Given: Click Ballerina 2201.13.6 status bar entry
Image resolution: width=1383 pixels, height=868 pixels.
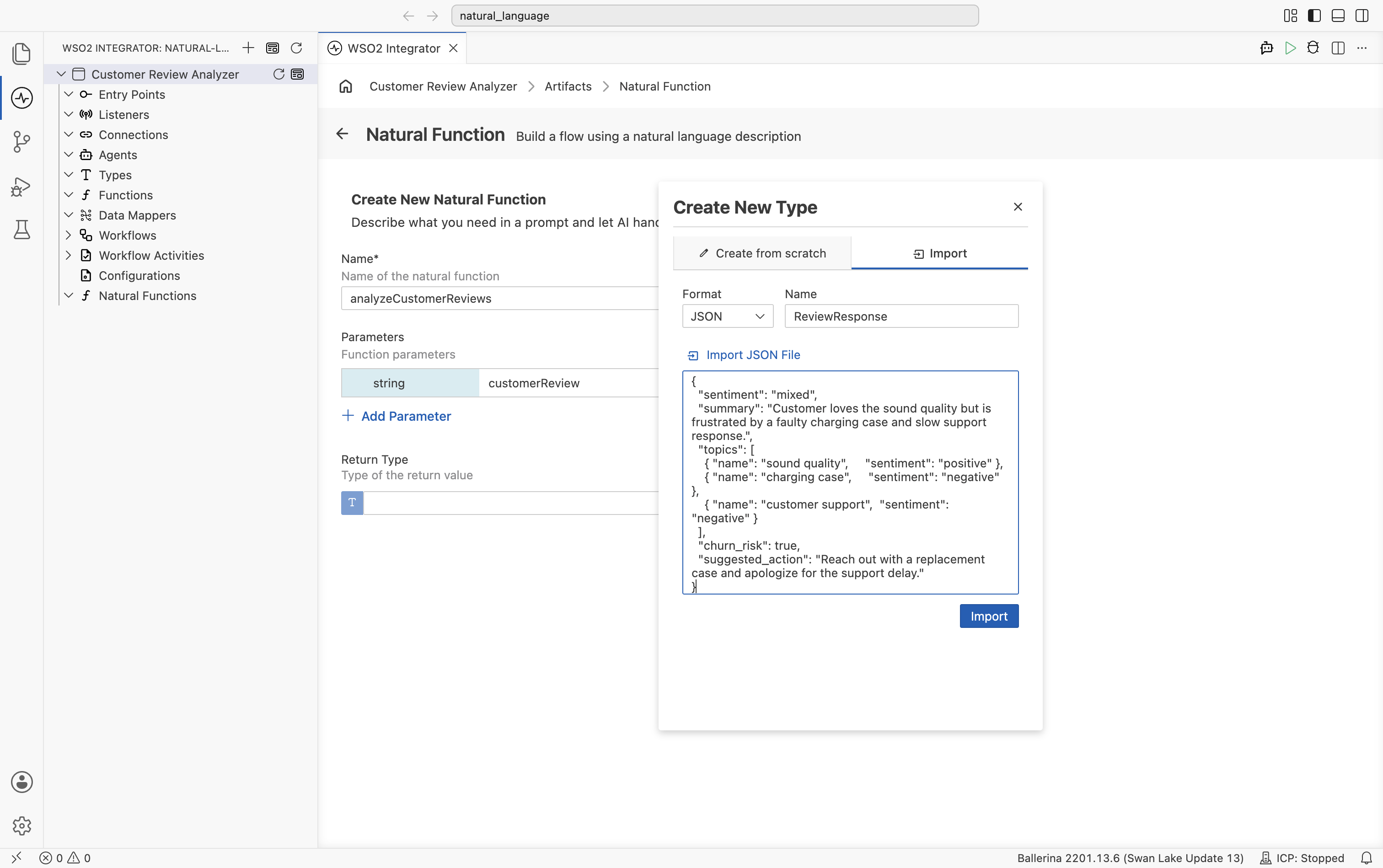Looking at the screenshot, I should click(x=1130, y=857).
